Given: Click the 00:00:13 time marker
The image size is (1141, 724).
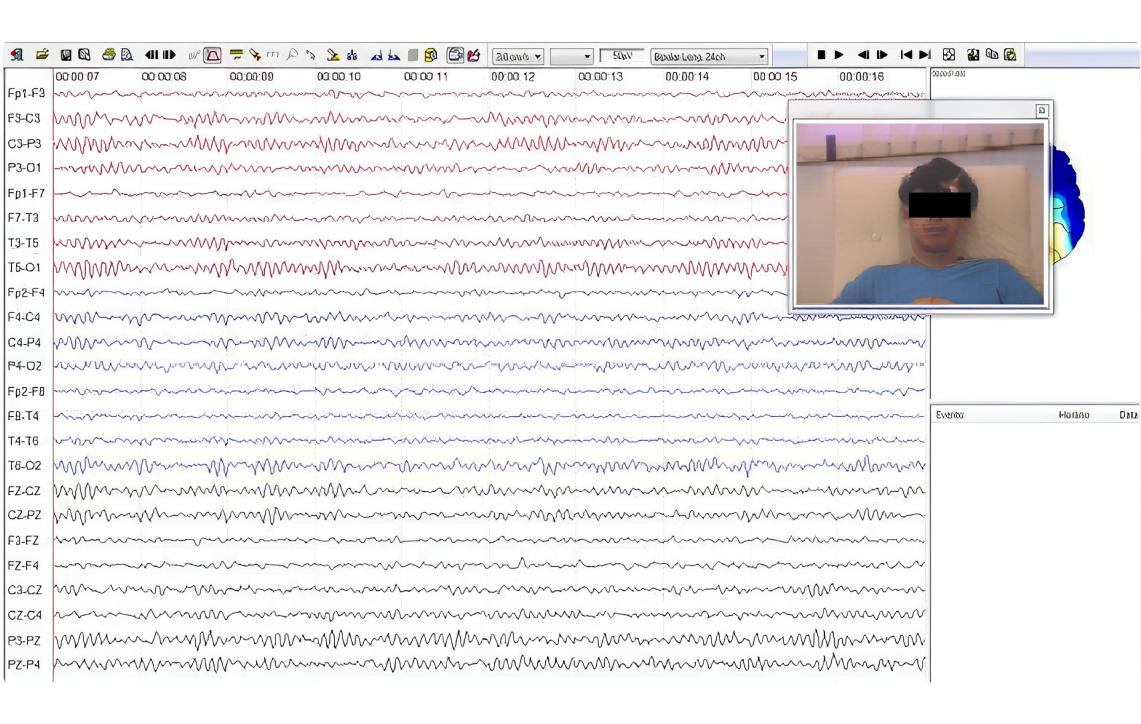Looking at the screenshot, I should pyautogui.click(x=600, y=76).
